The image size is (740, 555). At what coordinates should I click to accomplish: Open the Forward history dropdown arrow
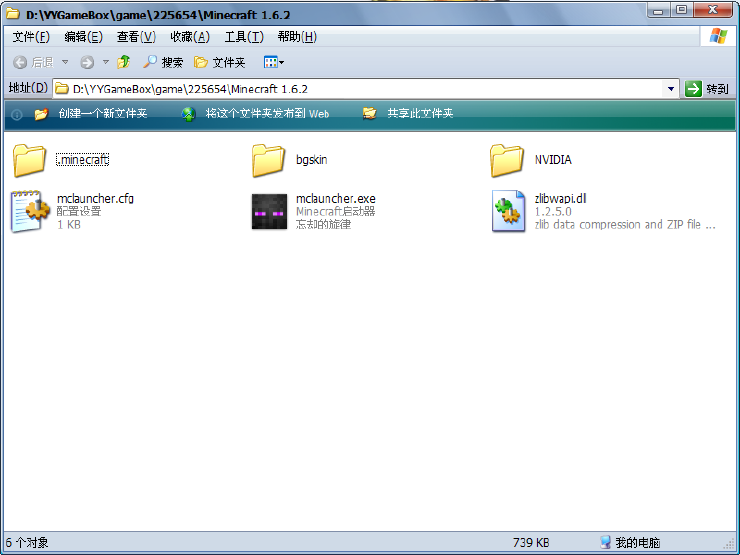[106, 62]
